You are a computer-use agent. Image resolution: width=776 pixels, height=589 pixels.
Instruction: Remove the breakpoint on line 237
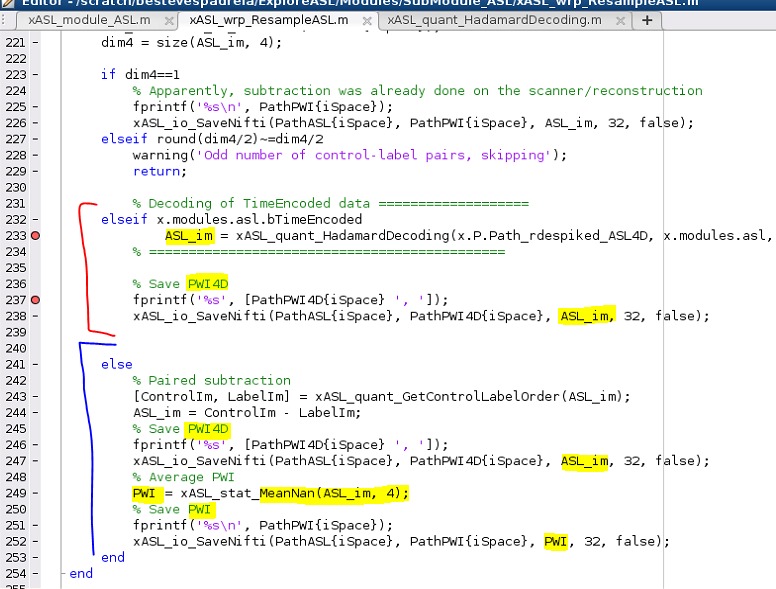35,300
